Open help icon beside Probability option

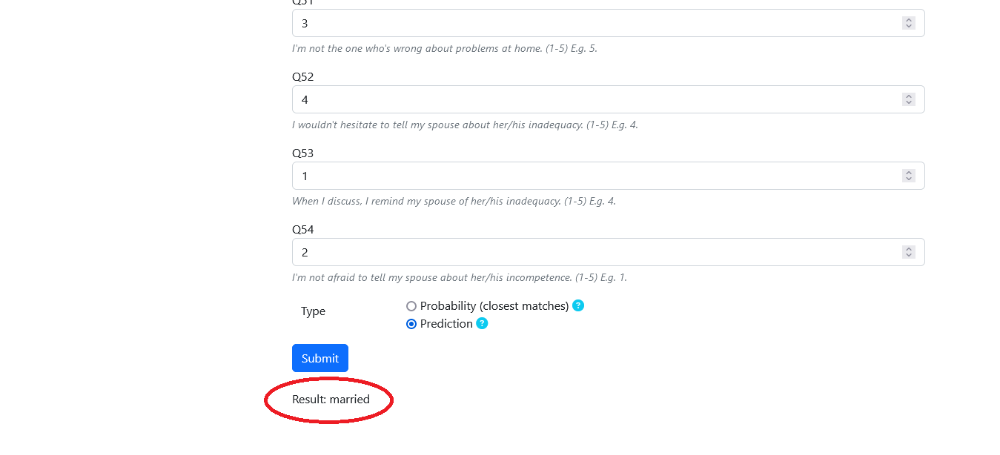(578, 306)
